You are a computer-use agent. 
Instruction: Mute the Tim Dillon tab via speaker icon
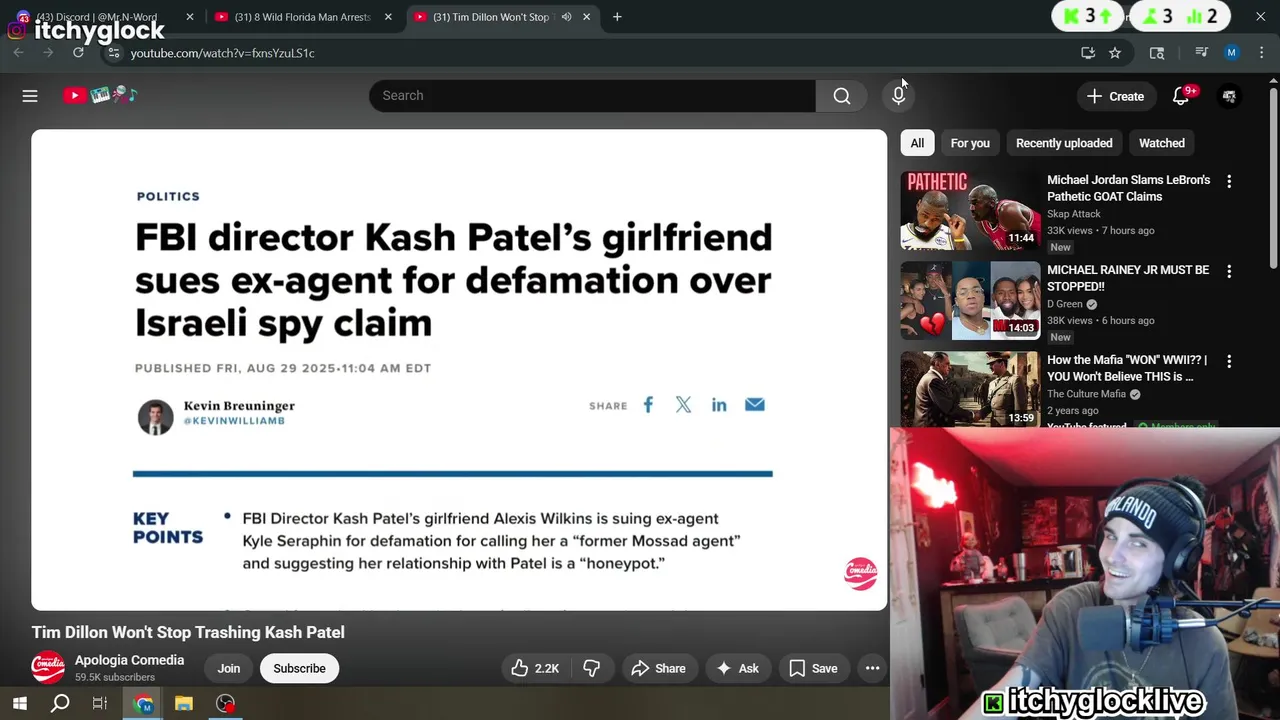point(566,17)
